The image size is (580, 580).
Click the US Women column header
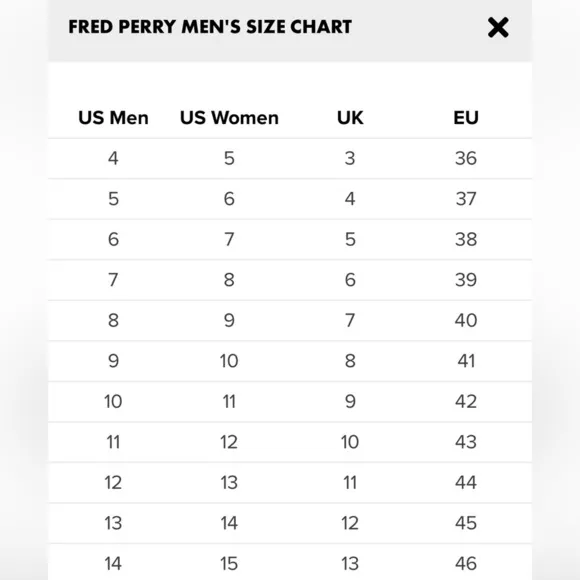229,118
